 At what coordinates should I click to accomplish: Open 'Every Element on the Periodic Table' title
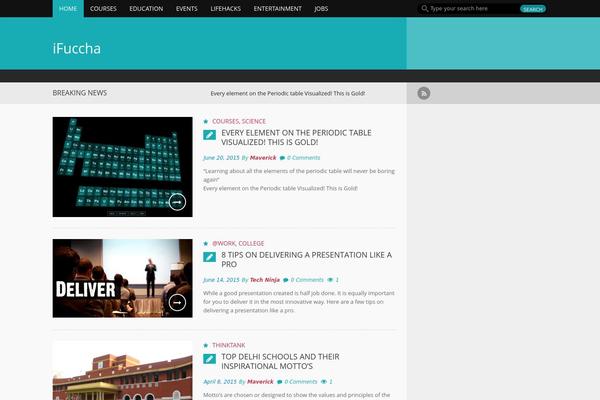click(x=297, y=137)
